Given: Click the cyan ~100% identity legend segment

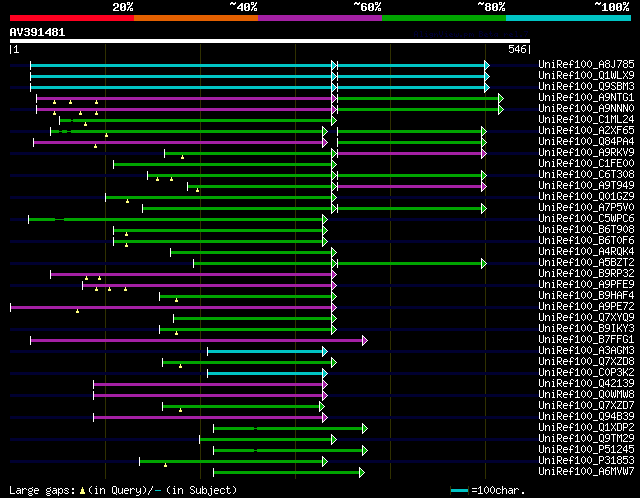Looking at the screenshot, I should [568, 18].
